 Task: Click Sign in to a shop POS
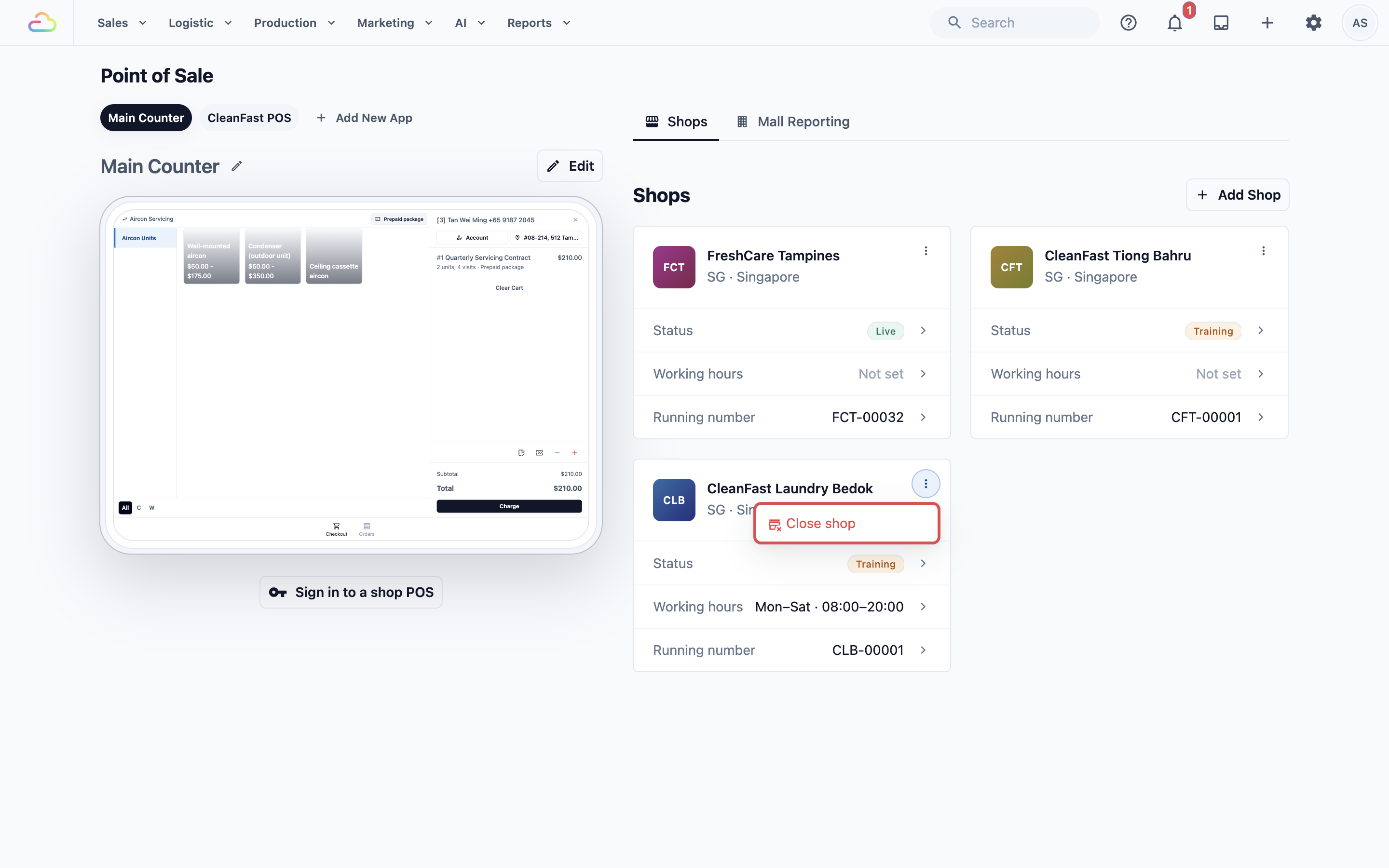click(351, 592)
